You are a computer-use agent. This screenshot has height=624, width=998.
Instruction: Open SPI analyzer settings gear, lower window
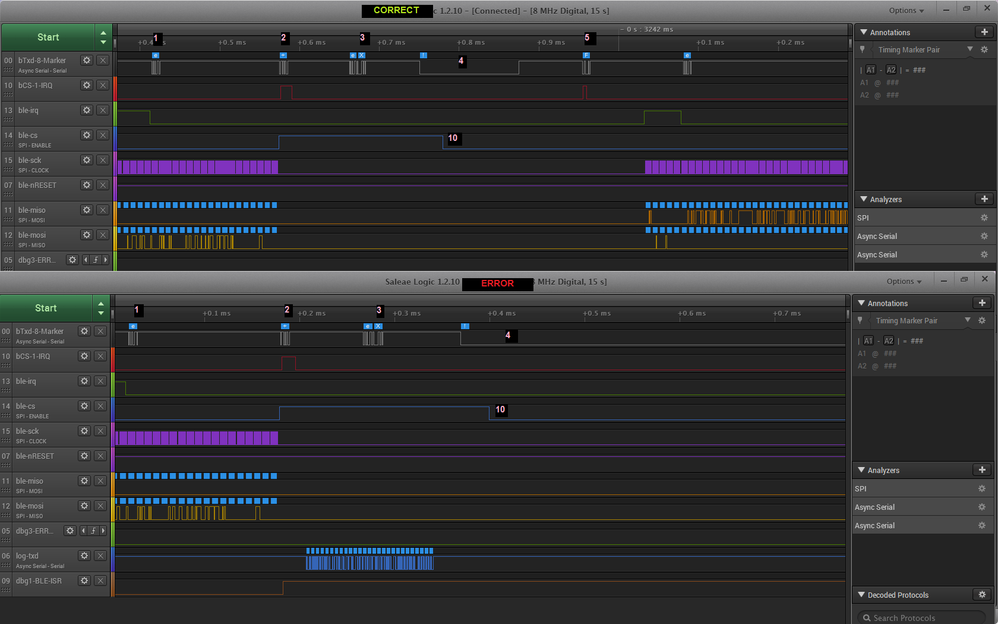[981, 489]
